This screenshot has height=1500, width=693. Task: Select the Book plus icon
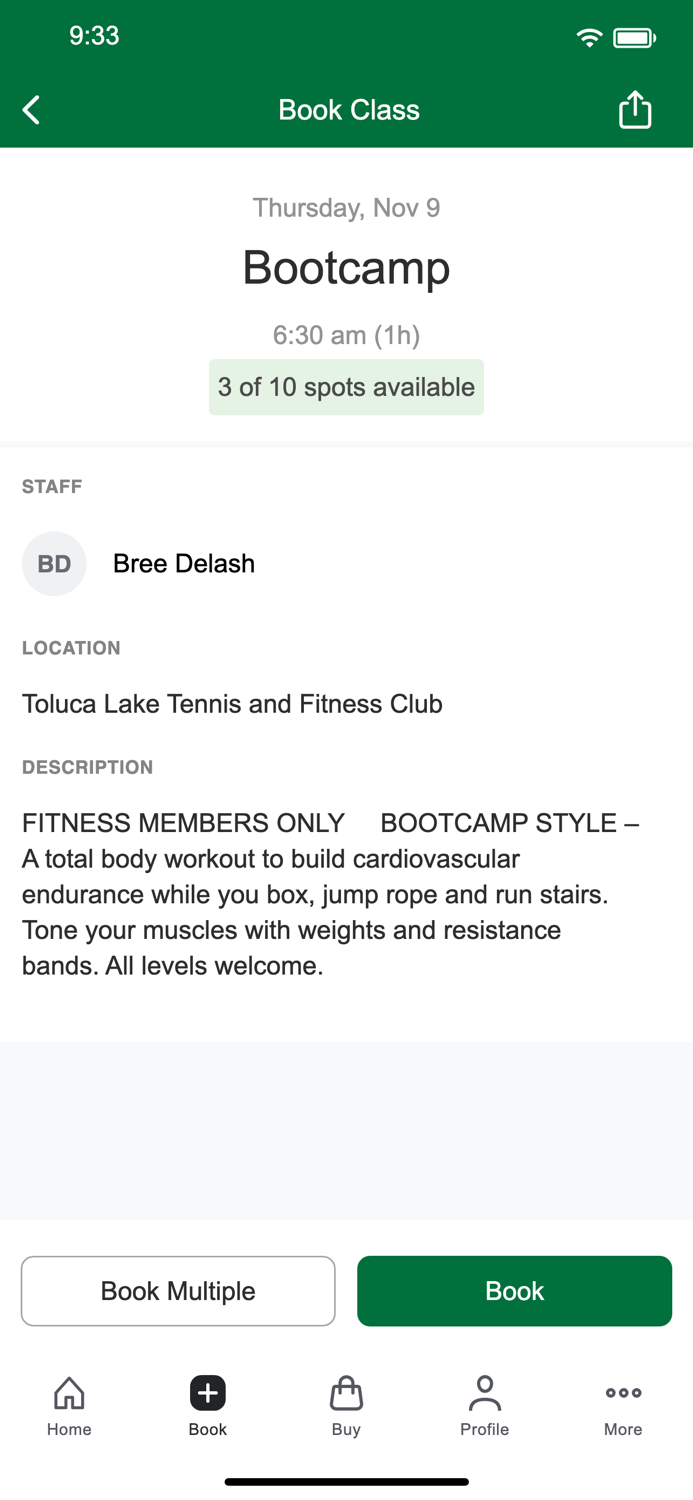(x=207, y=1393)
